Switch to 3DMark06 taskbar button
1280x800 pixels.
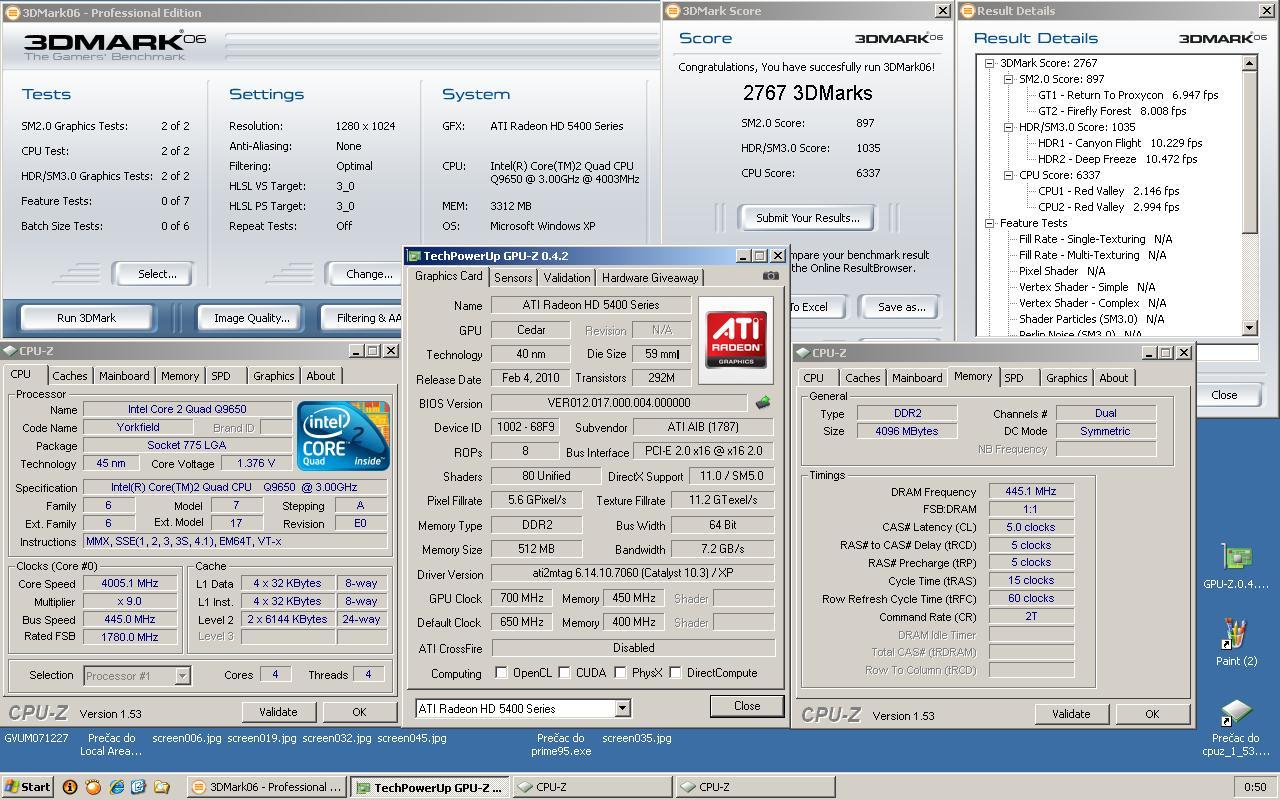(x=267, y=787)
